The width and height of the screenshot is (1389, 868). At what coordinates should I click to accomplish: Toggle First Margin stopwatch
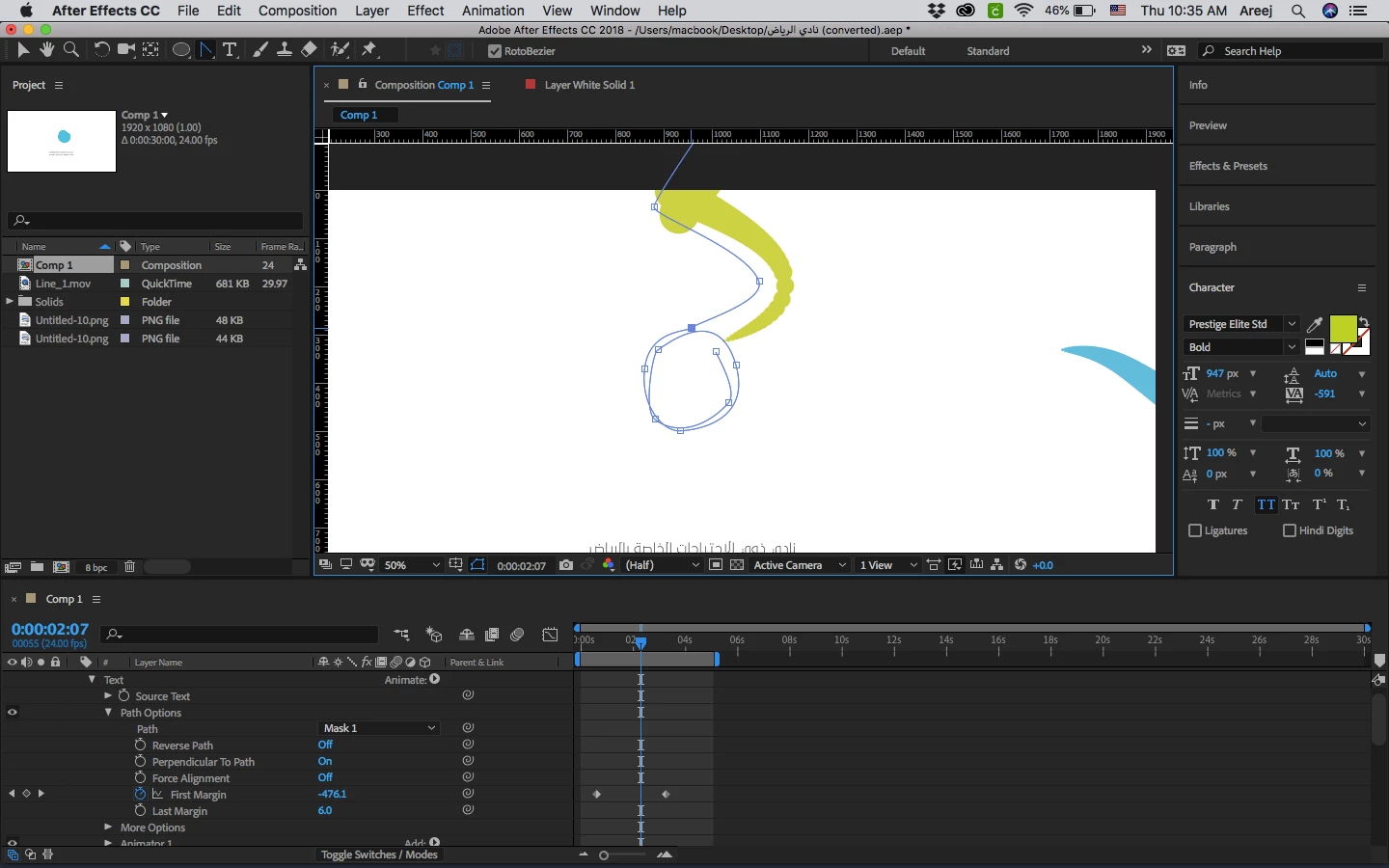pyautogui.click(x=140, y=794)
